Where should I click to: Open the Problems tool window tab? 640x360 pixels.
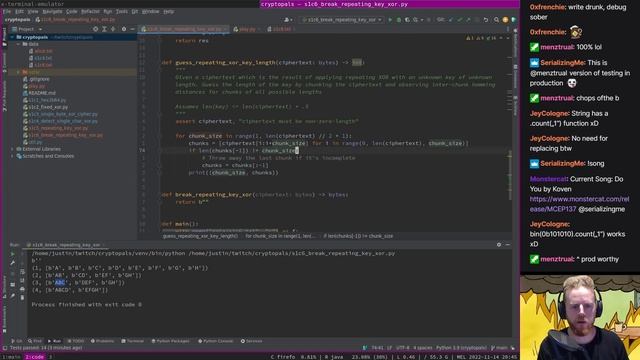point(103,341)
